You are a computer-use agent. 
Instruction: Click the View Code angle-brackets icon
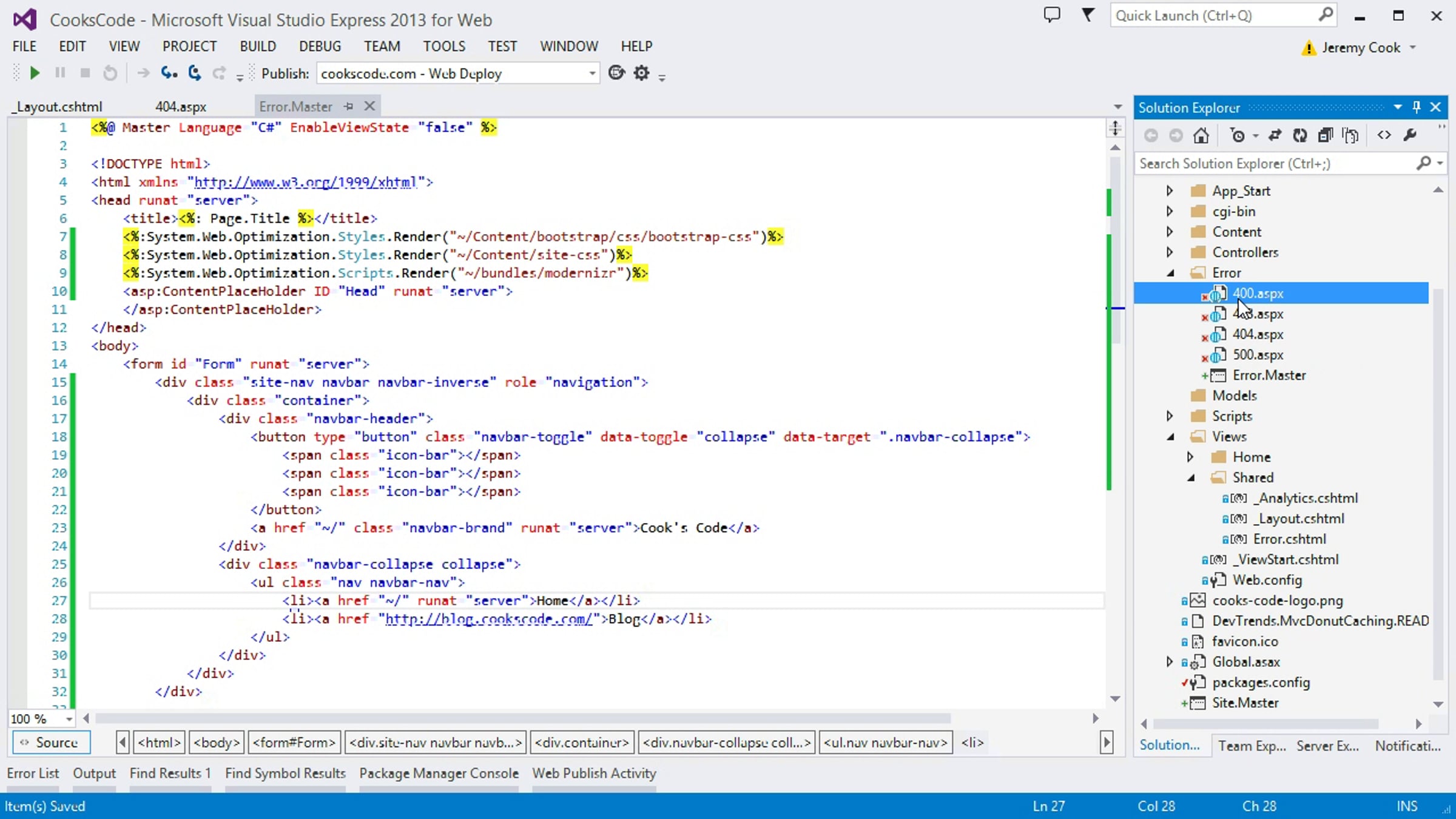coord(1384,135)
